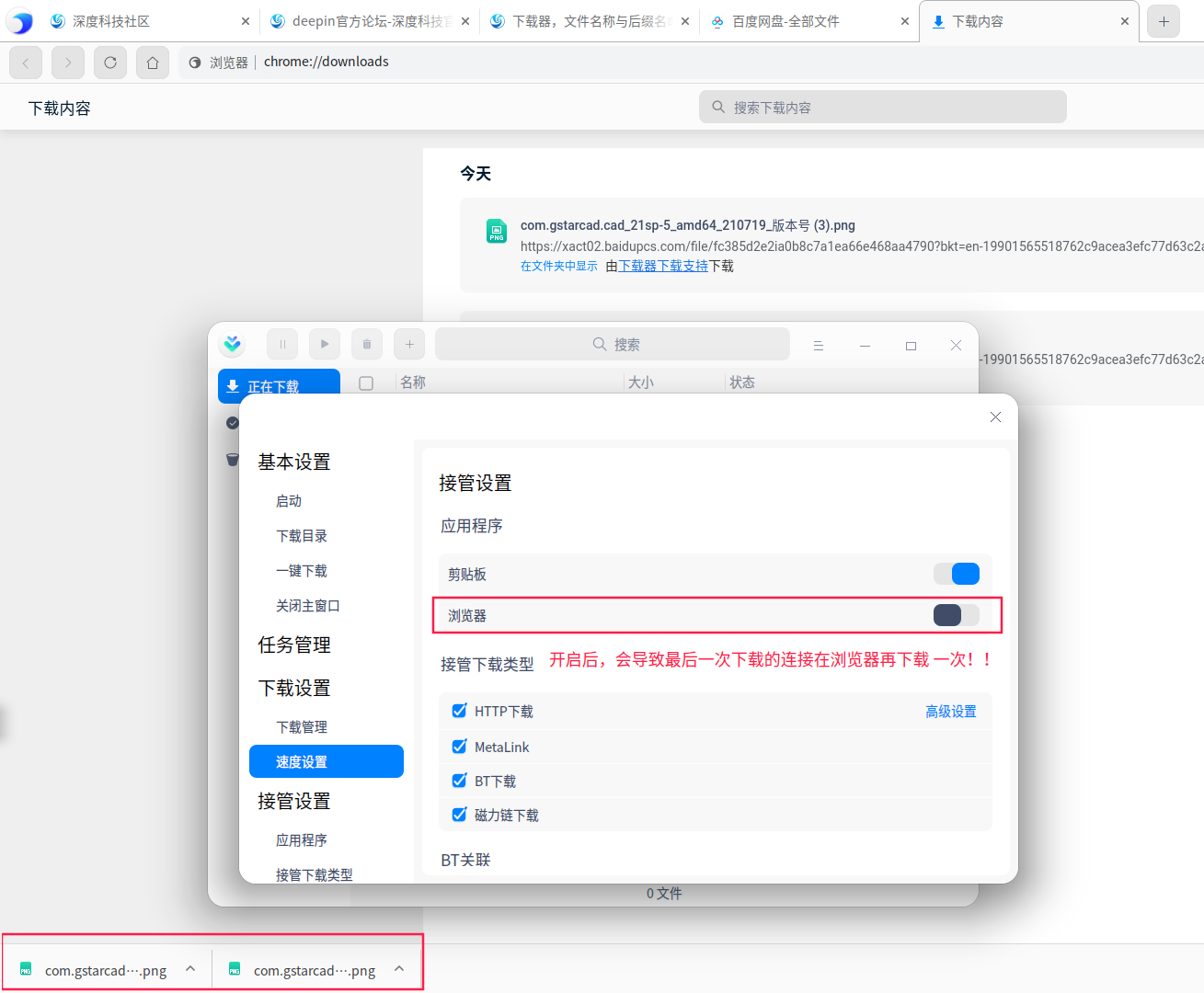Toggle the 剪贴板 switch
The height and width of the screenshot is (993, 1204).
coord(957,574)
